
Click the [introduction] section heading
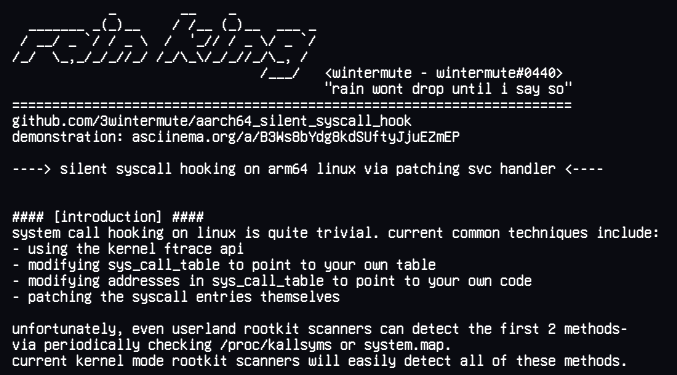pyautogui.click(x=108, y=217)
